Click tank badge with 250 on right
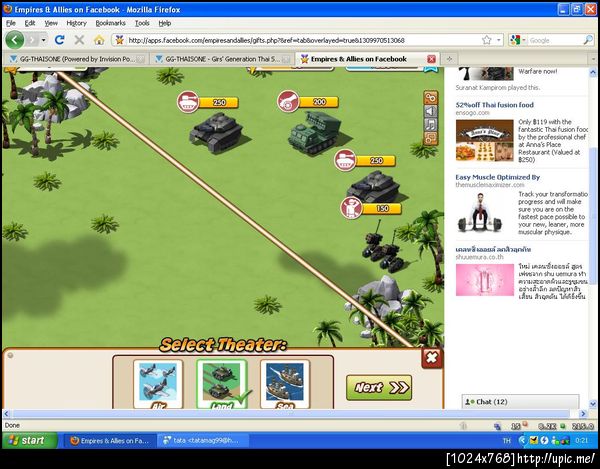600x469 pixels. 365,160
